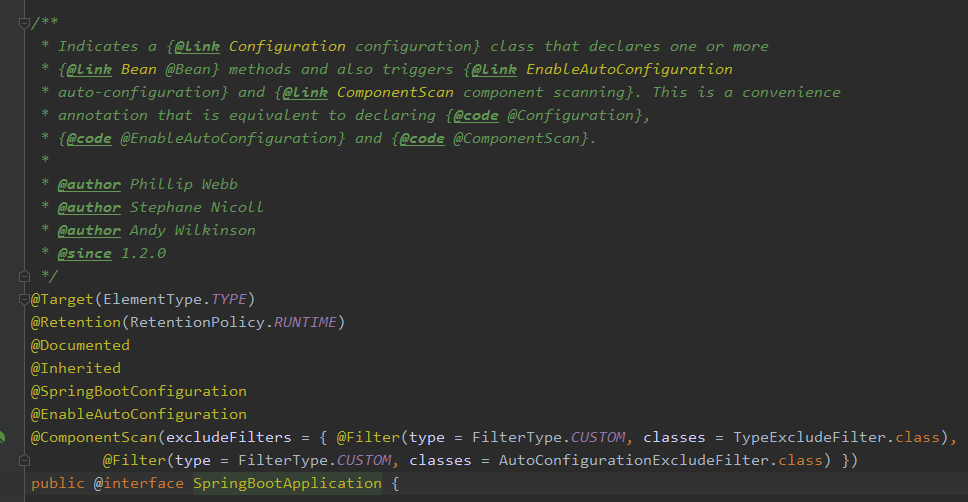
Task: Click the green gutter icon beside @ComponentScan
Action: tap(3, 437)
